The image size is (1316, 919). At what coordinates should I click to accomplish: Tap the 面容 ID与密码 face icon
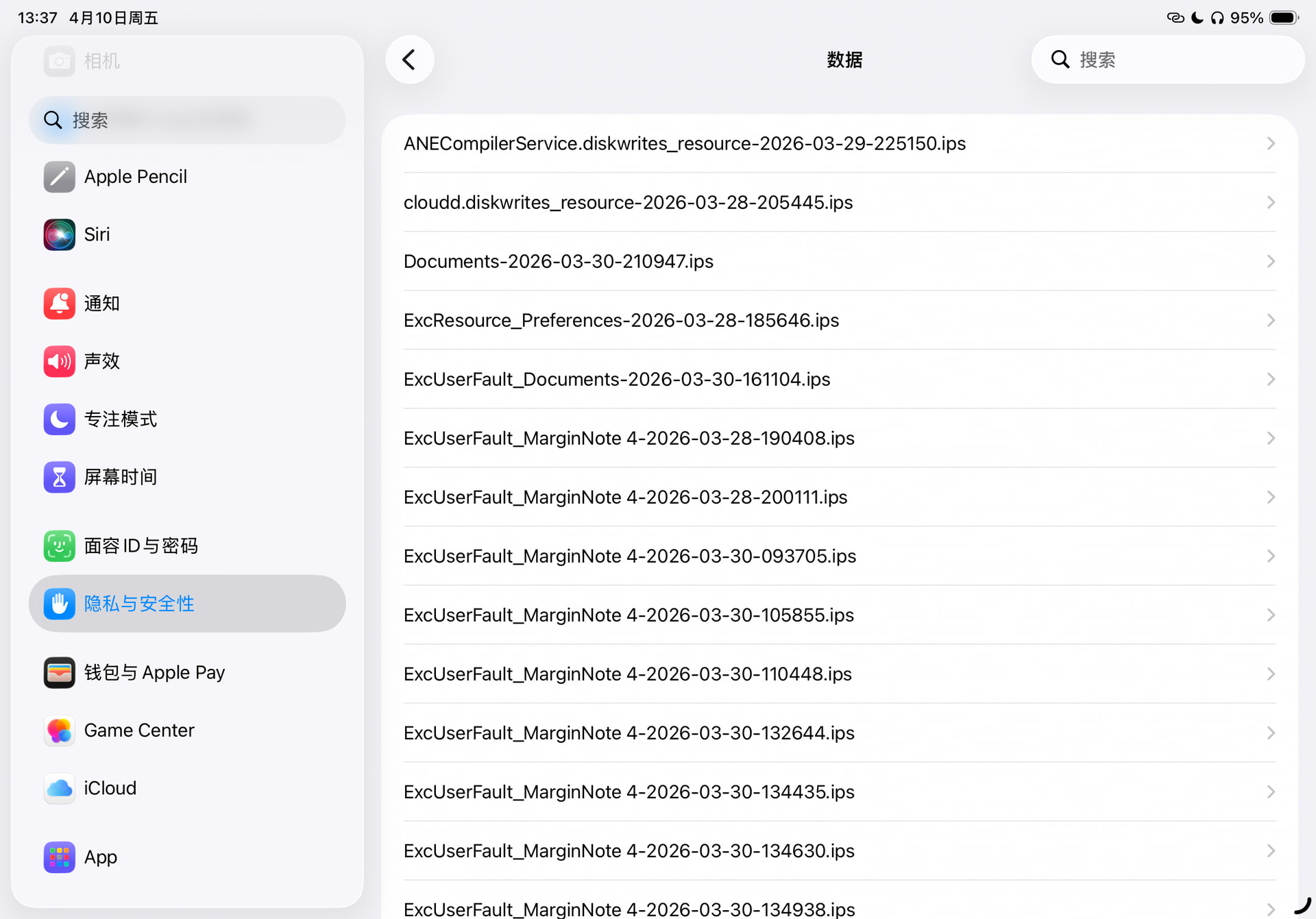pyautogui.click(x=60, y=546)
